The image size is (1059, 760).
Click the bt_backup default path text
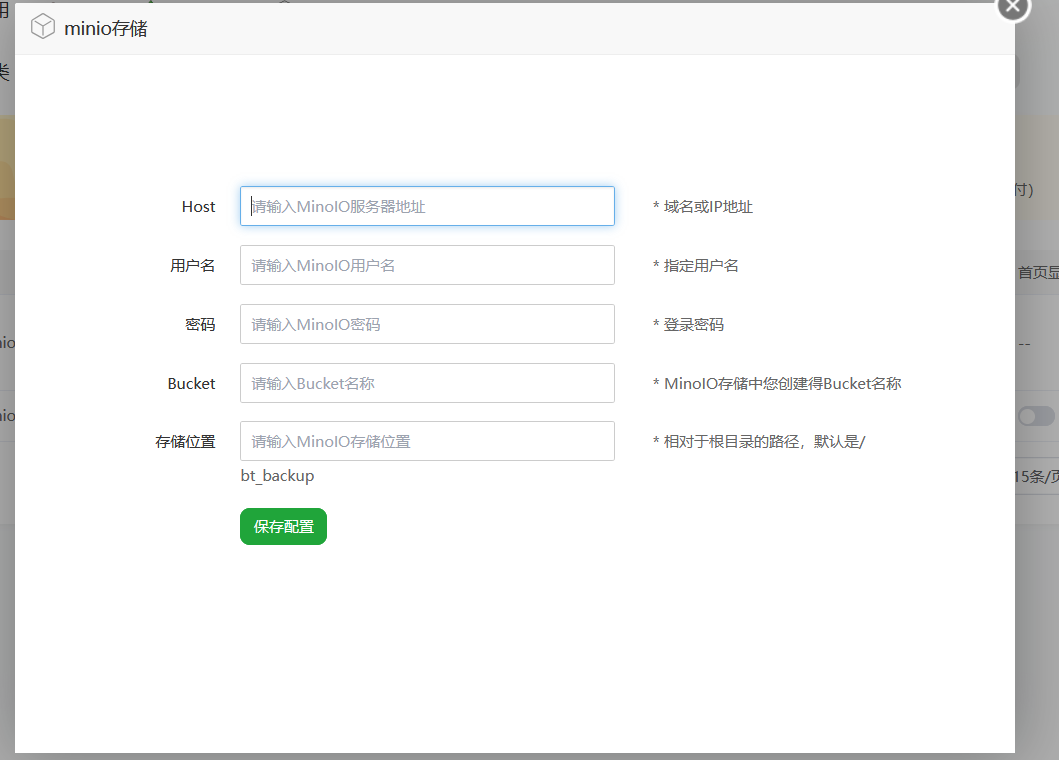click(x=277, y=476)
